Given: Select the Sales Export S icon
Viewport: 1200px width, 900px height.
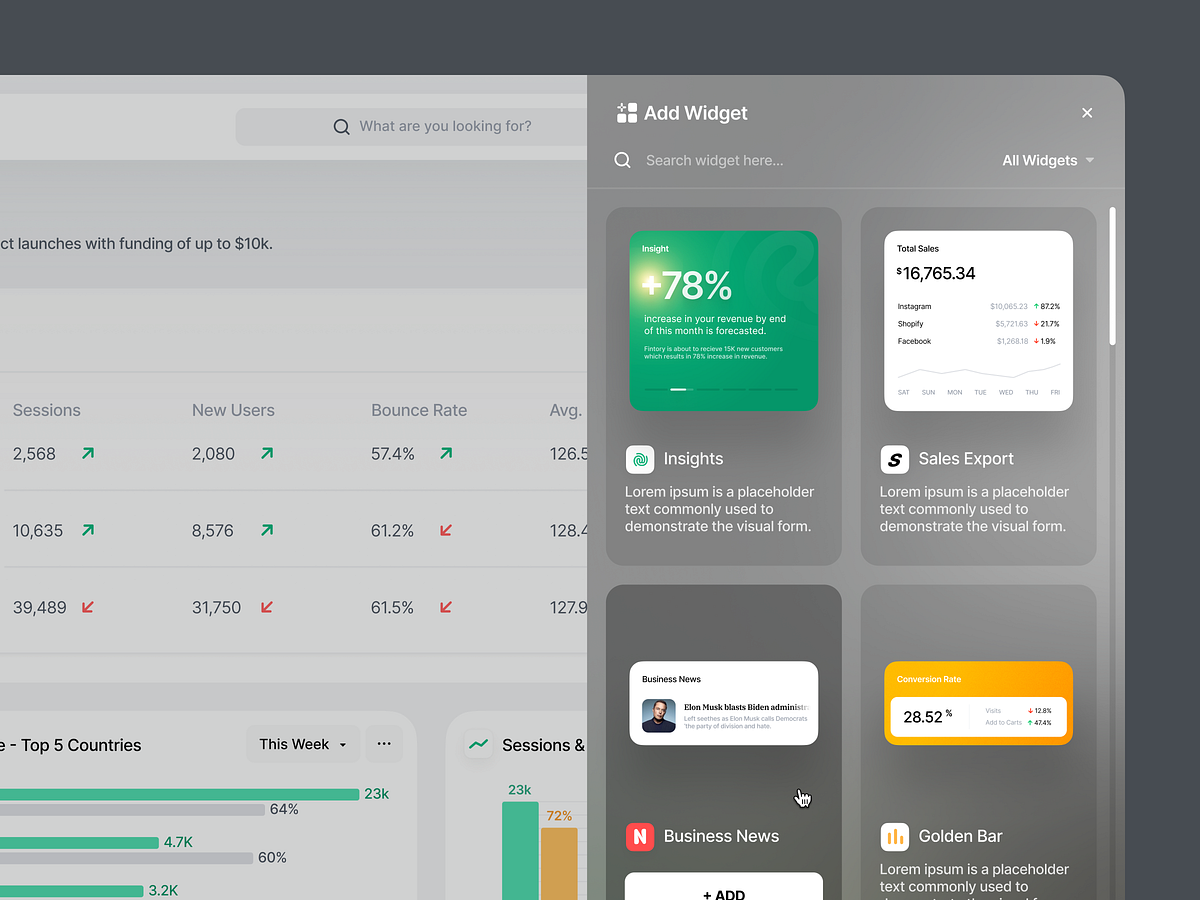Looking at the screenshot, I should point(894,459).
